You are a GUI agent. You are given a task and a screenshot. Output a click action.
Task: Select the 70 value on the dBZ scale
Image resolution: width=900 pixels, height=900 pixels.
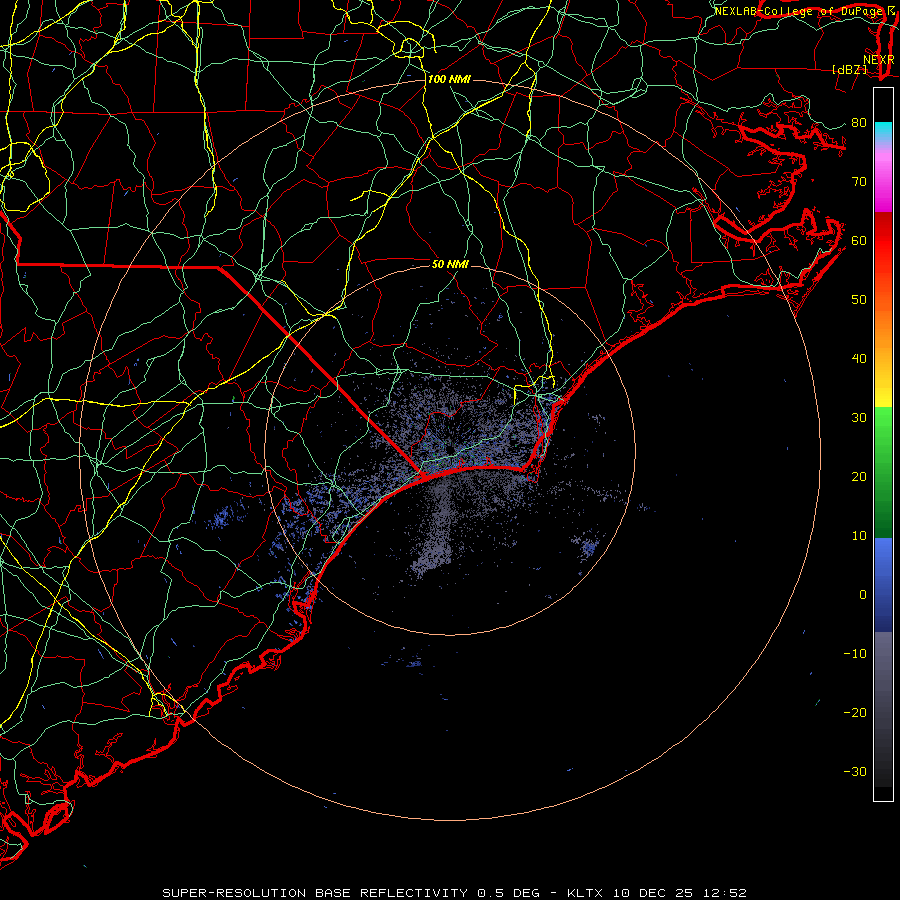click(859, 182)
